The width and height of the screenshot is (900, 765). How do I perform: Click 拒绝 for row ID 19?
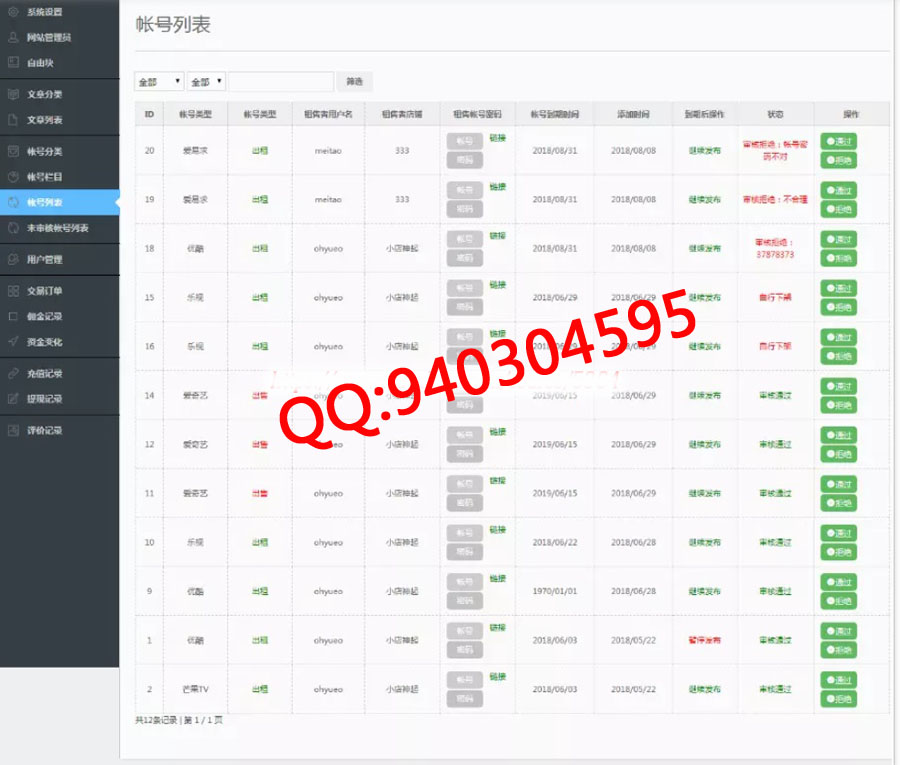pos(838,209)
